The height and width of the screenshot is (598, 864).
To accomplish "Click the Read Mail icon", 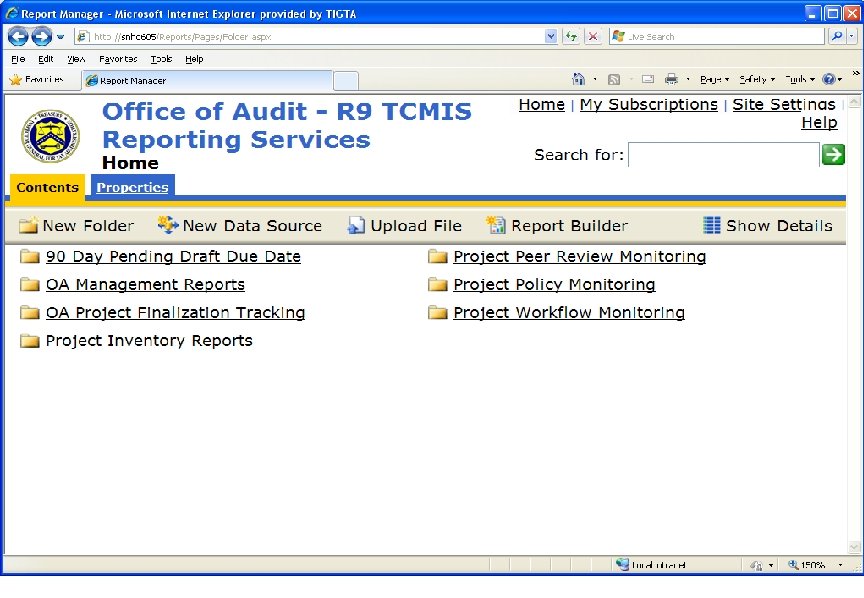I will [648, 79].
